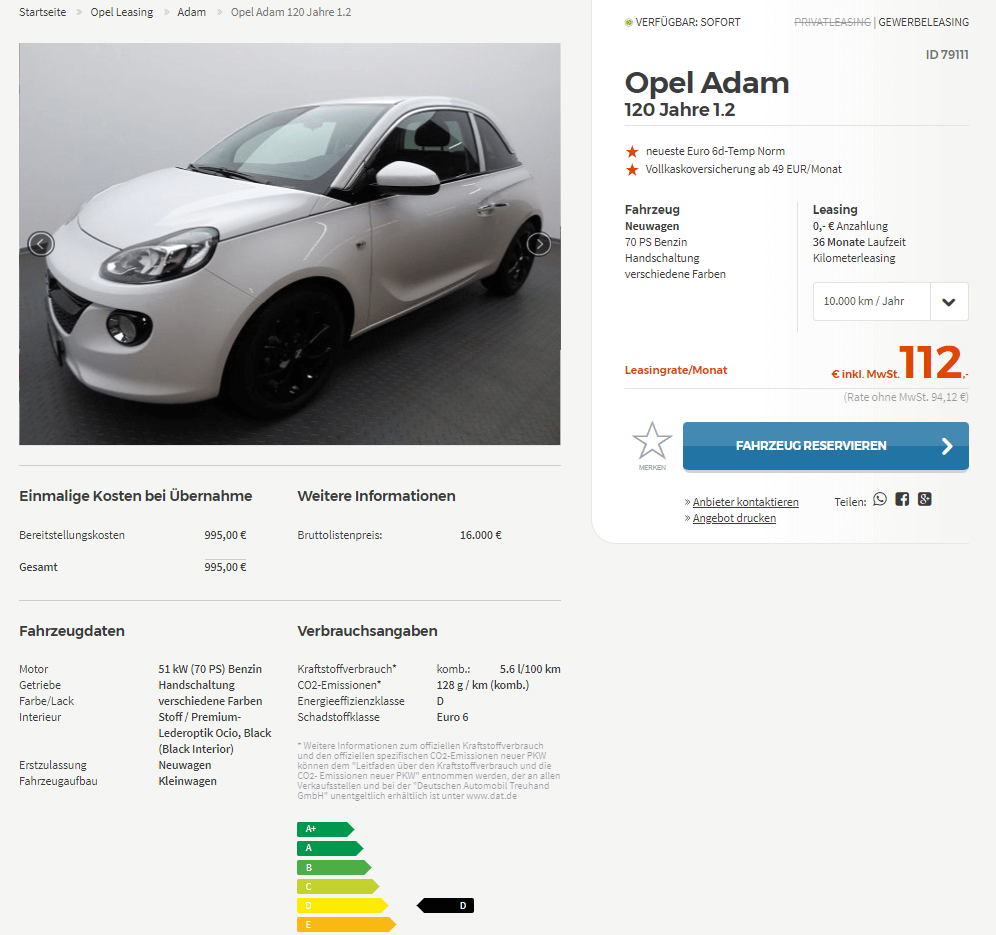Viewport: 996px width, 935px height.
Task: Save vehicle with Merken star
Action: 652,445
